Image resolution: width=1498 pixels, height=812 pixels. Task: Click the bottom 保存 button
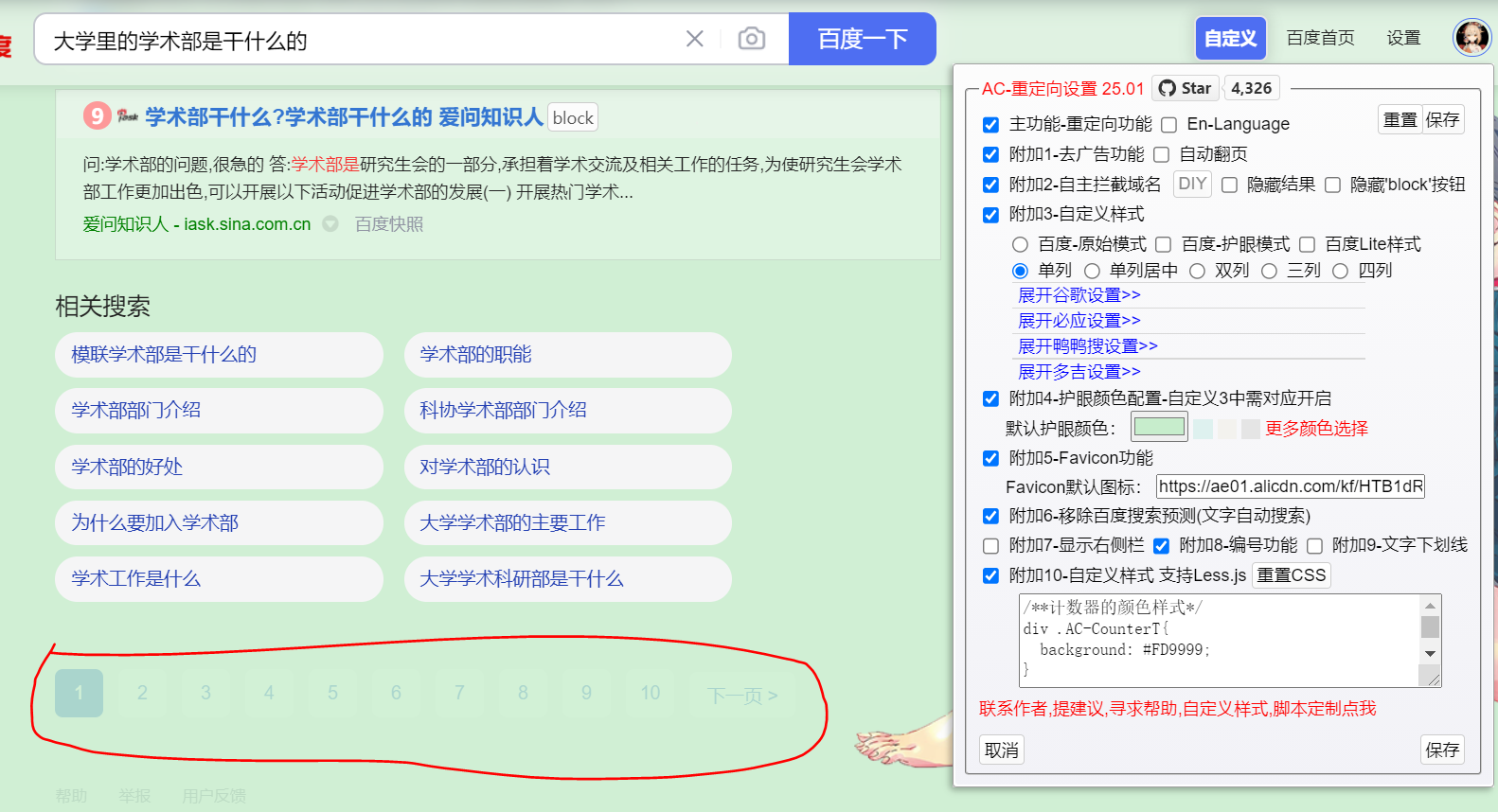click(1442, 750)
